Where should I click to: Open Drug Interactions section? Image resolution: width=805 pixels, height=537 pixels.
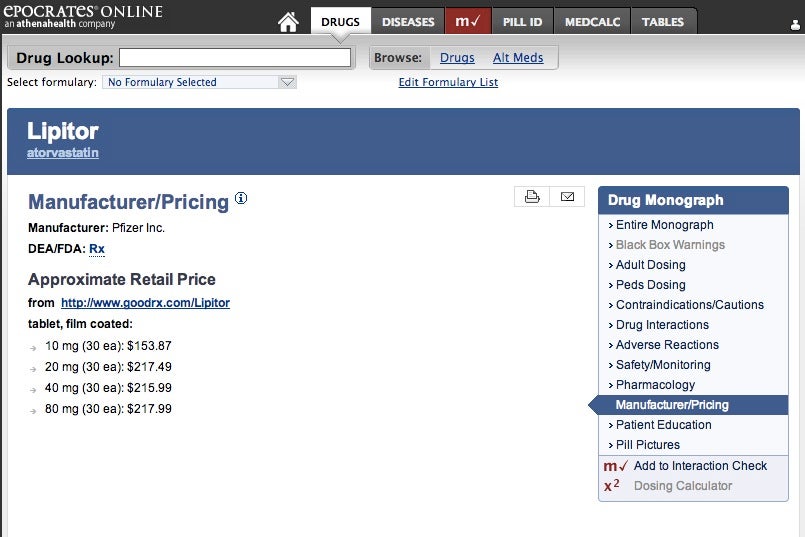tap(662, 325)
